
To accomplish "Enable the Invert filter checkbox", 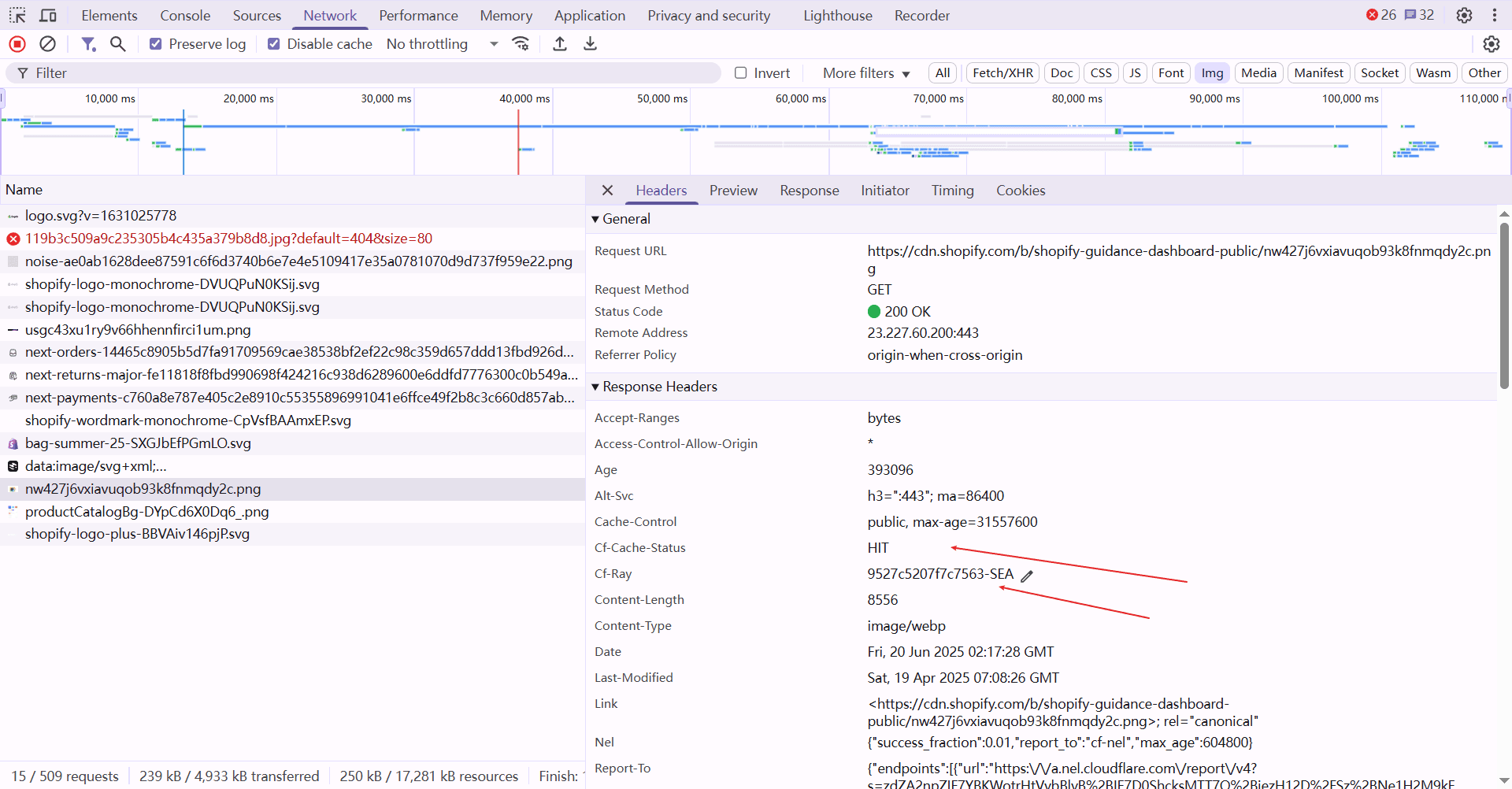I will [740, 73].
